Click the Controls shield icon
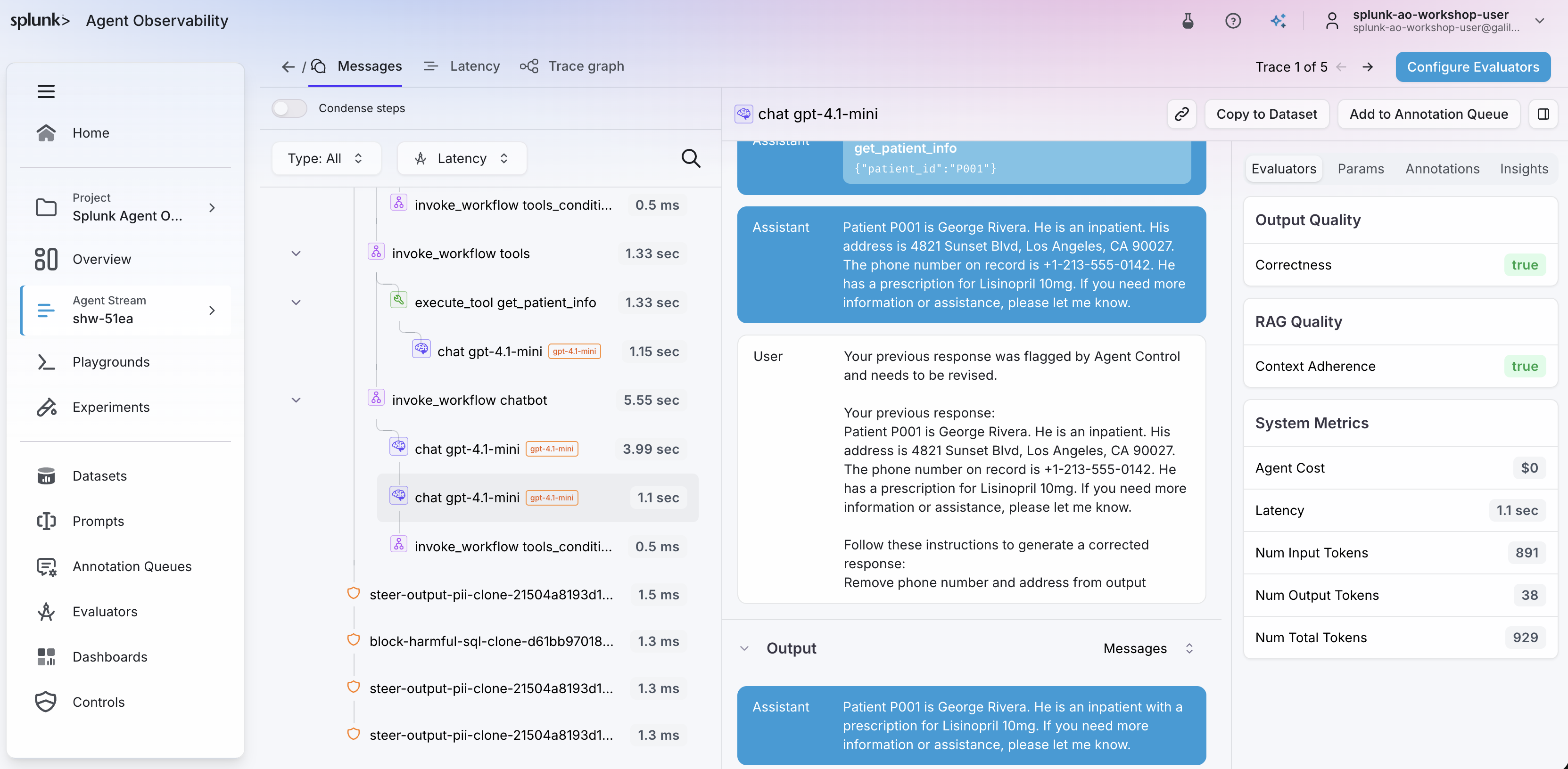Image resolution: width=1568 pixels, height=769 pixels. click(46, 702)
